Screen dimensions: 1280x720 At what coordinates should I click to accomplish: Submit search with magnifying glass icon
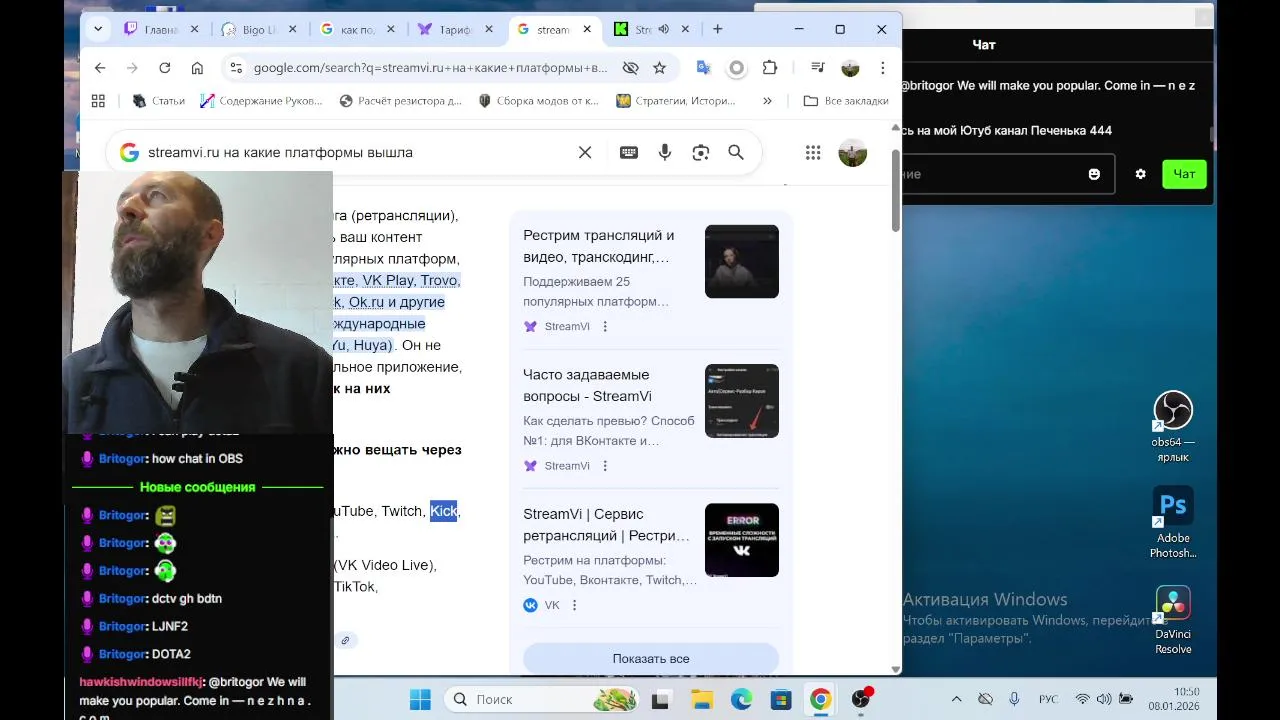point(736,153)
